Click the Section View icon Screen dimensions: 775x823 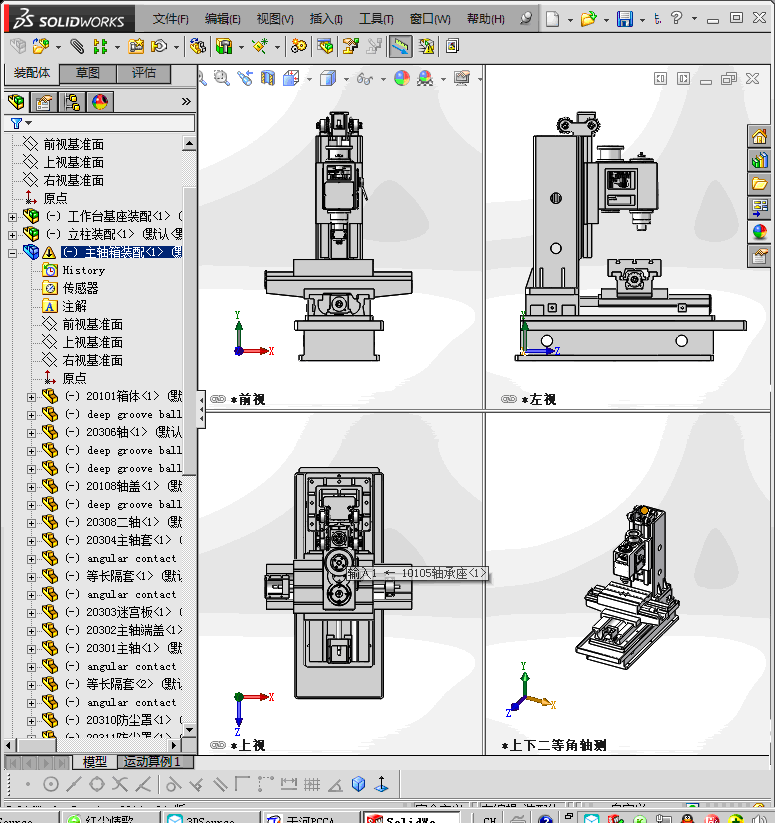tap(268, 79)
